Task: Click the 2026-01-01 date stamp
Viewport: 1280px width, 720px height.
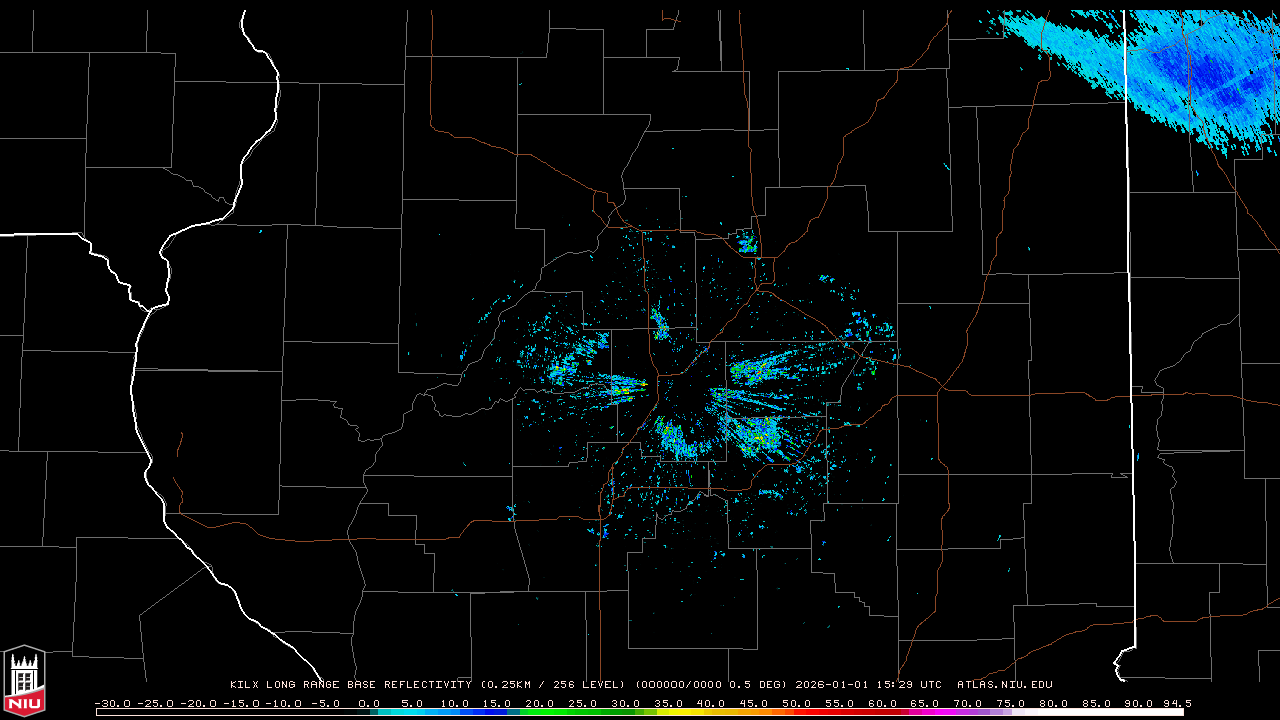Action: point(834,685)
